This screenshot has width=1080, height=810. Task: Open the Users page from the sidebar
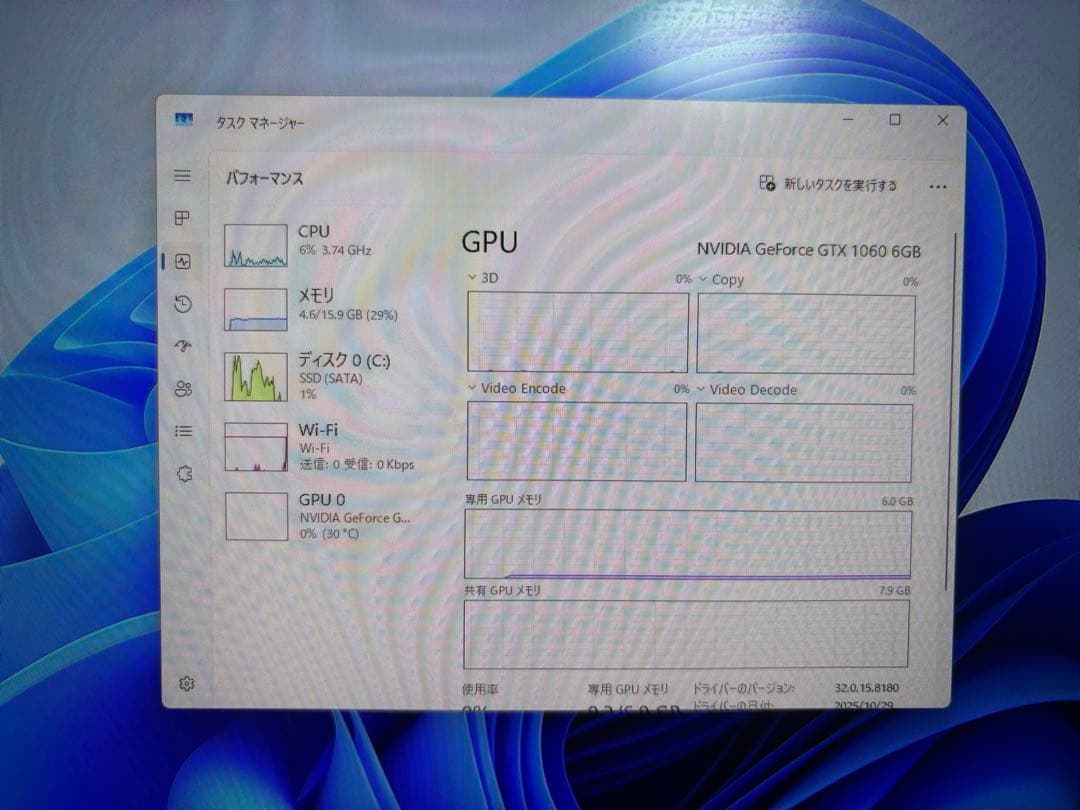tap(183, 388)
